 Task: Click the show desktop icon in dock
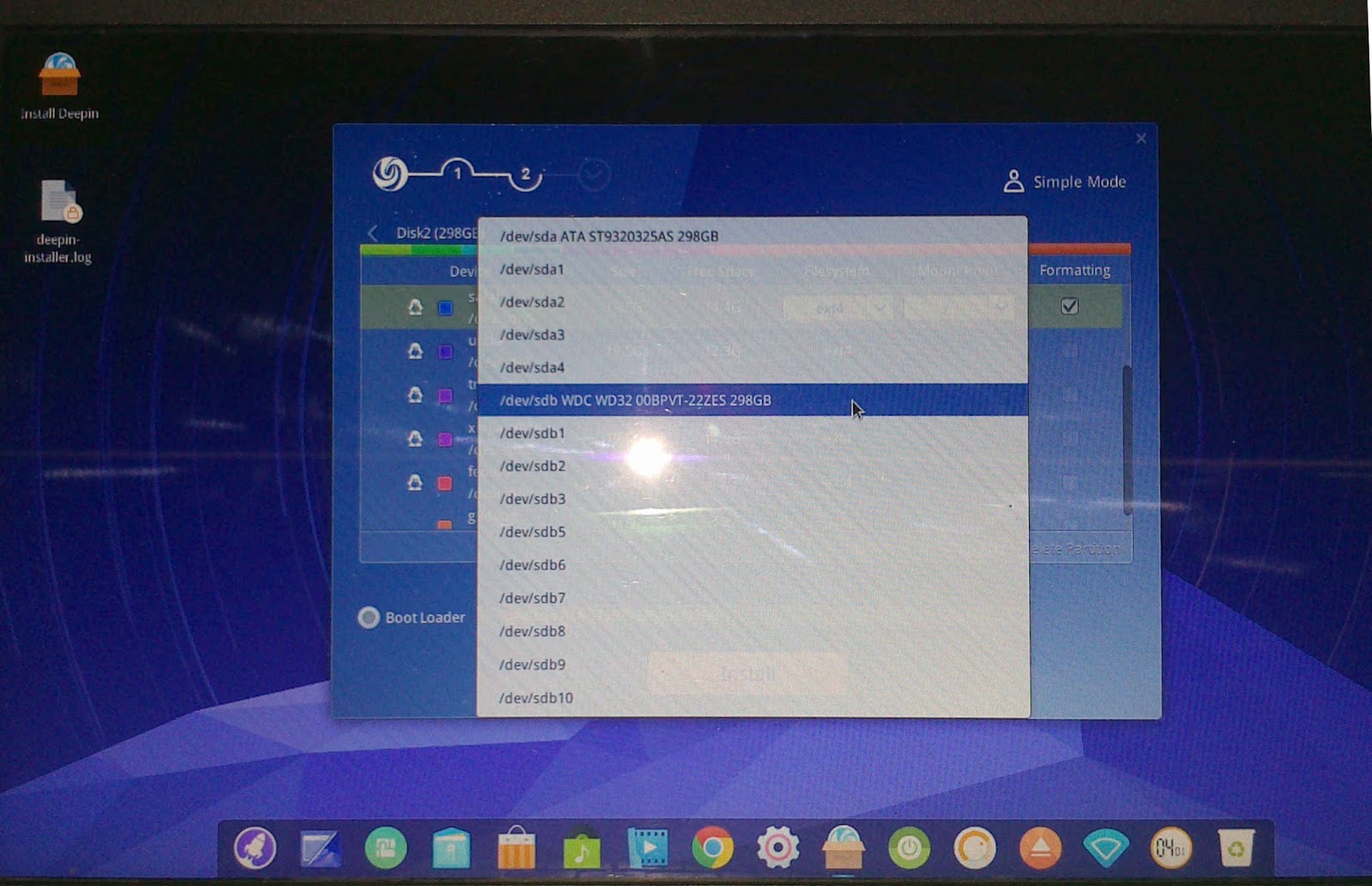tap(320, 848)
